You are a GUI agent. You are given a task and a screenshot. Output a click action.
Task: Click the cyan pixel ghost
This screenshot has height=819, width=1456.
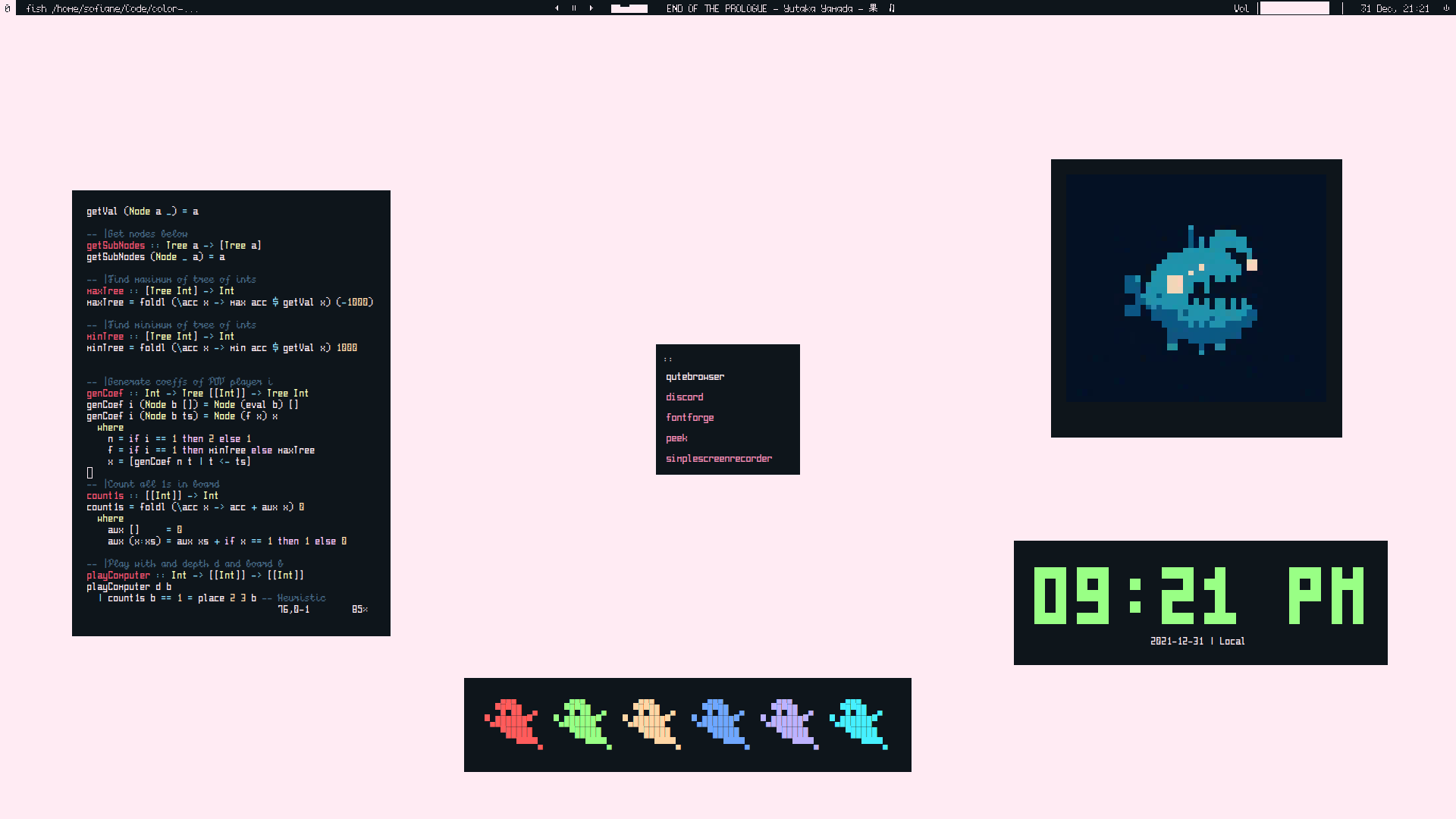click(x=858, y=723)
